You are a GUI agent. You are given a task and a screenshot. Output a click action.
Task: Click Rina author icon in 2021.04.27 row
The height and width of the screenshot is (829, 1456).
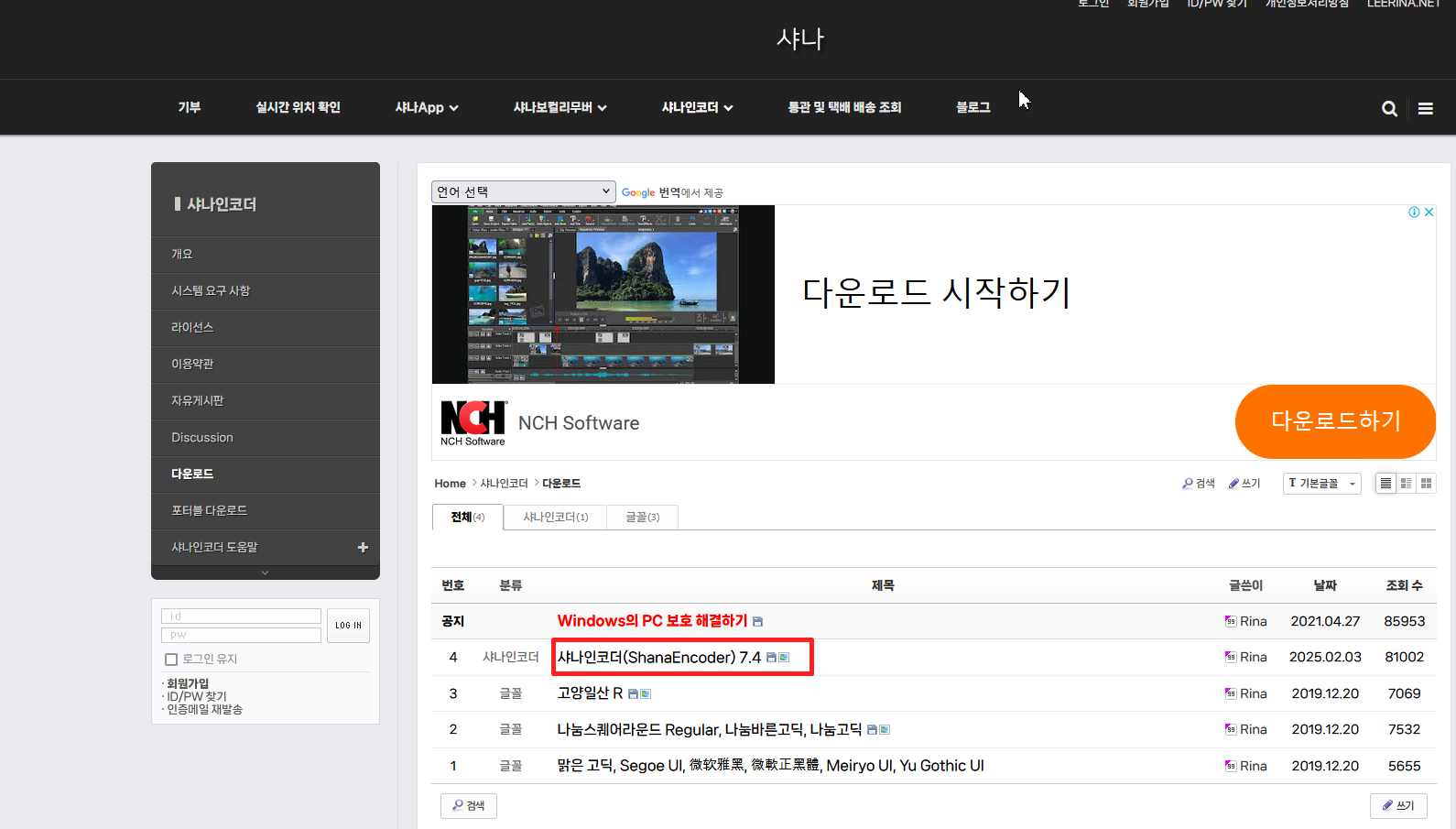(1231, 621)
